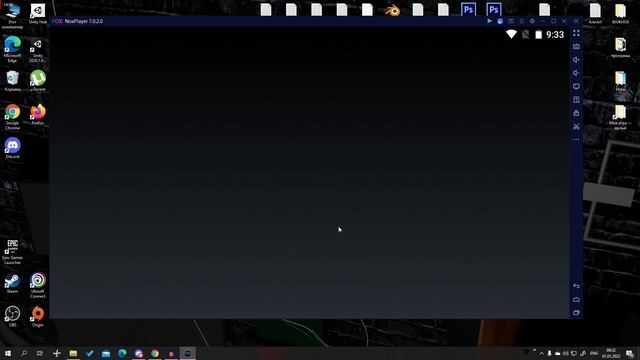Select the OBS desktop shortcut
Screen dimensions: 640x360
[x=12, y=316]
